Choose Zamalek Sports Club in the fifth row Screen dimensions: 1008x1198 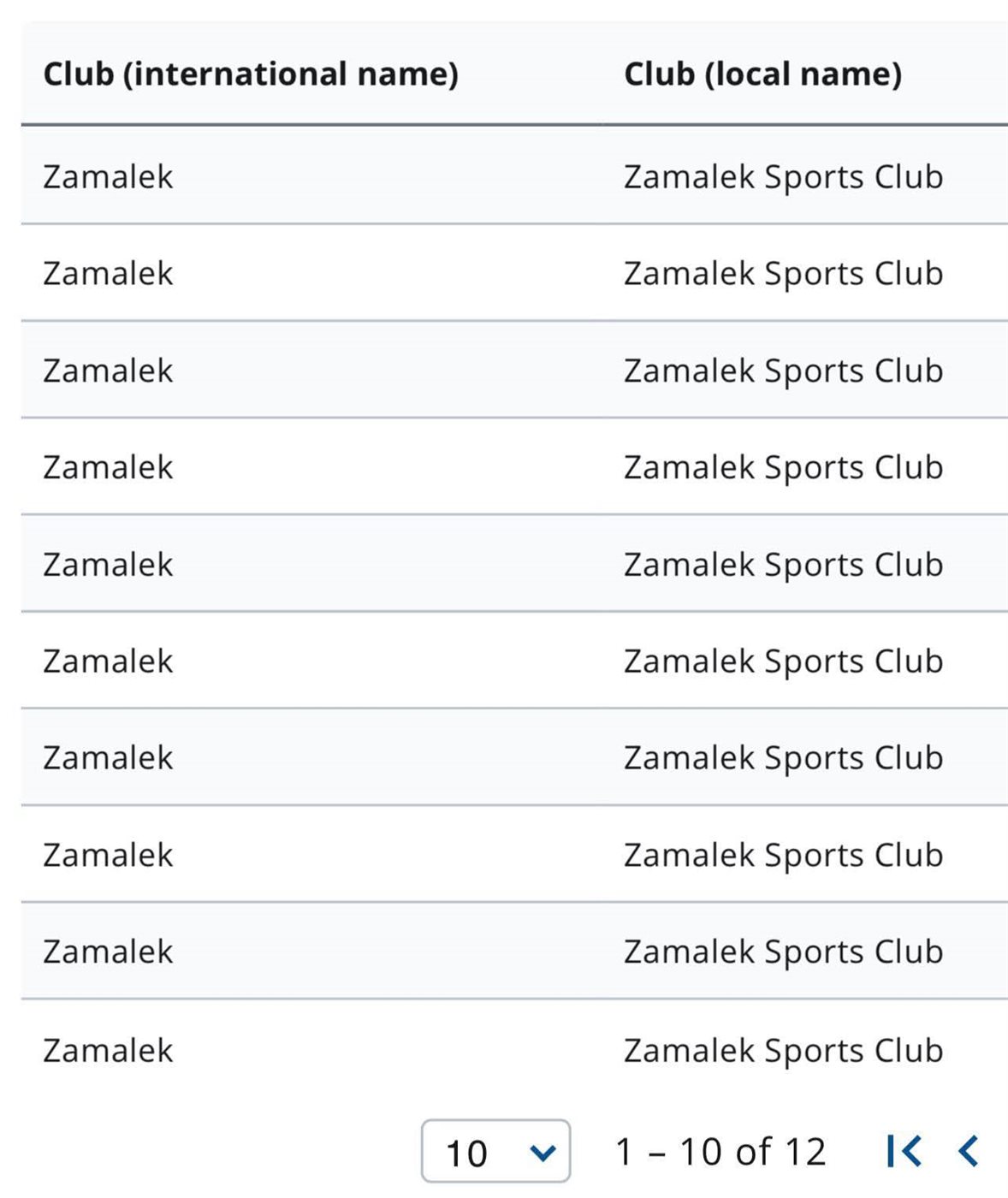click(783, 565)
